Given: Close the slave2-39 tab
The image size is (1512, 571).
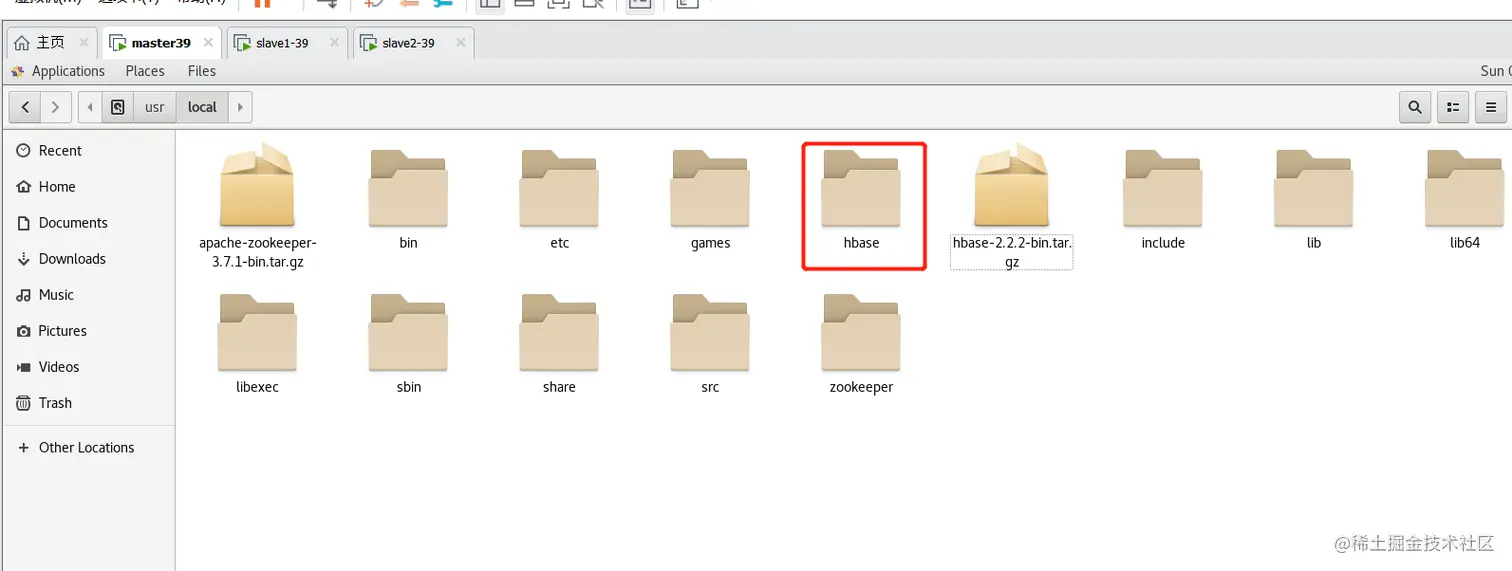Looking at the screenshot, I should pyautogui.click(x=460, y=43).
